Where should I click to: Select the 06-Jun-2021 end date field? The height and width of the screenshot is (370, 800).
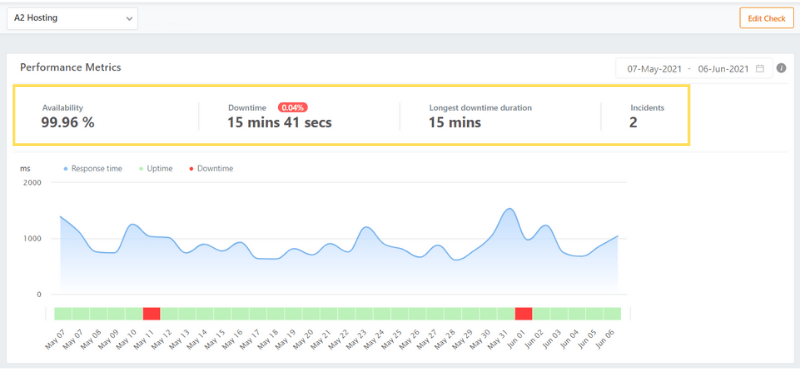[723, 68]
